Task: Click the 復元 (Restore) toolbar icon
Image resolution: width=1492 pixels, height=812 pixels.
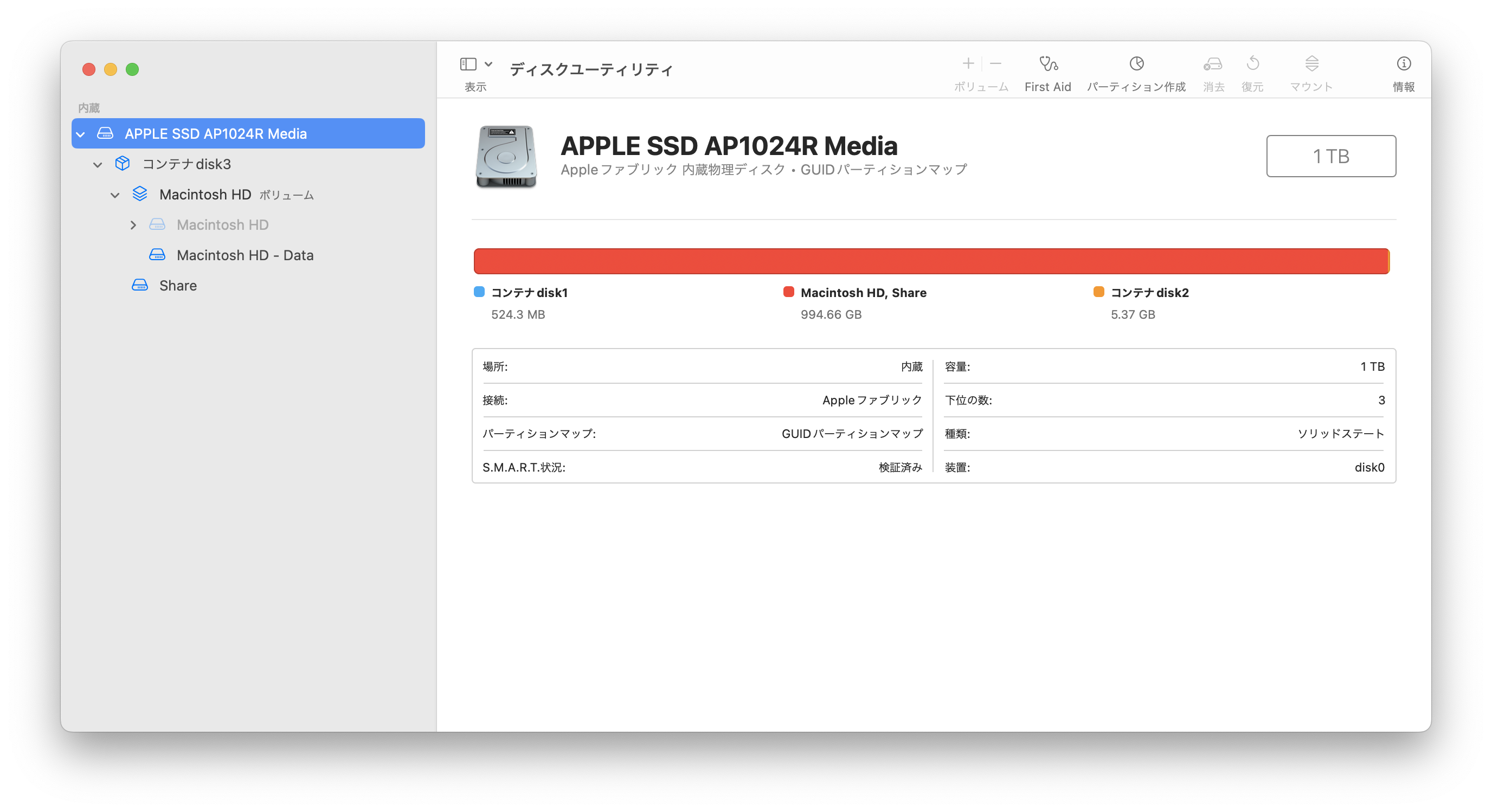Action: pos(1252,64)
